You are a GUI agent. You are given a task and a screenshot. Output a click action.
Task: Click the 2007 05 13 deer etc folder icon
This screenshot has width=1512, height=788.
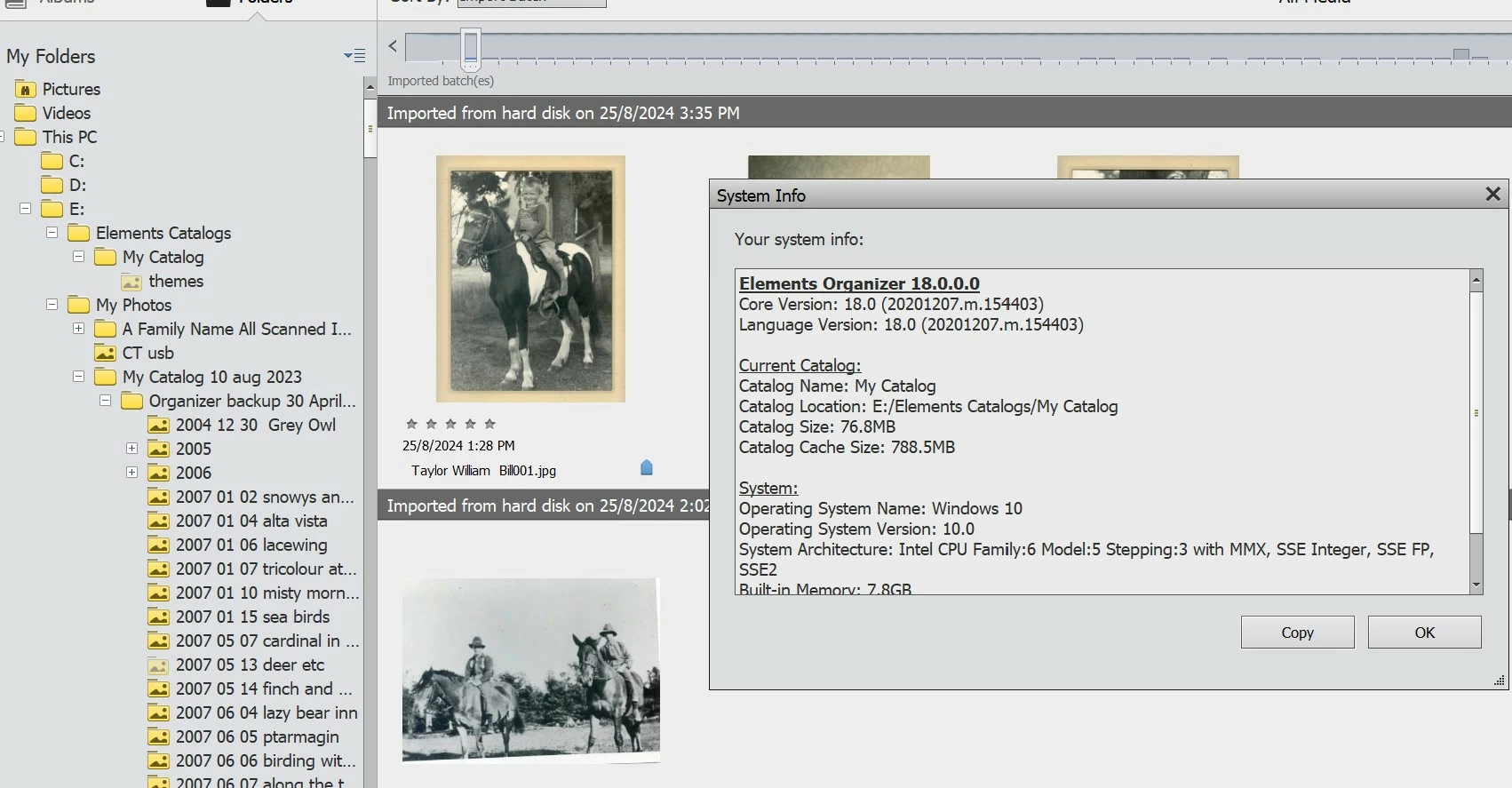click(158, 665)
